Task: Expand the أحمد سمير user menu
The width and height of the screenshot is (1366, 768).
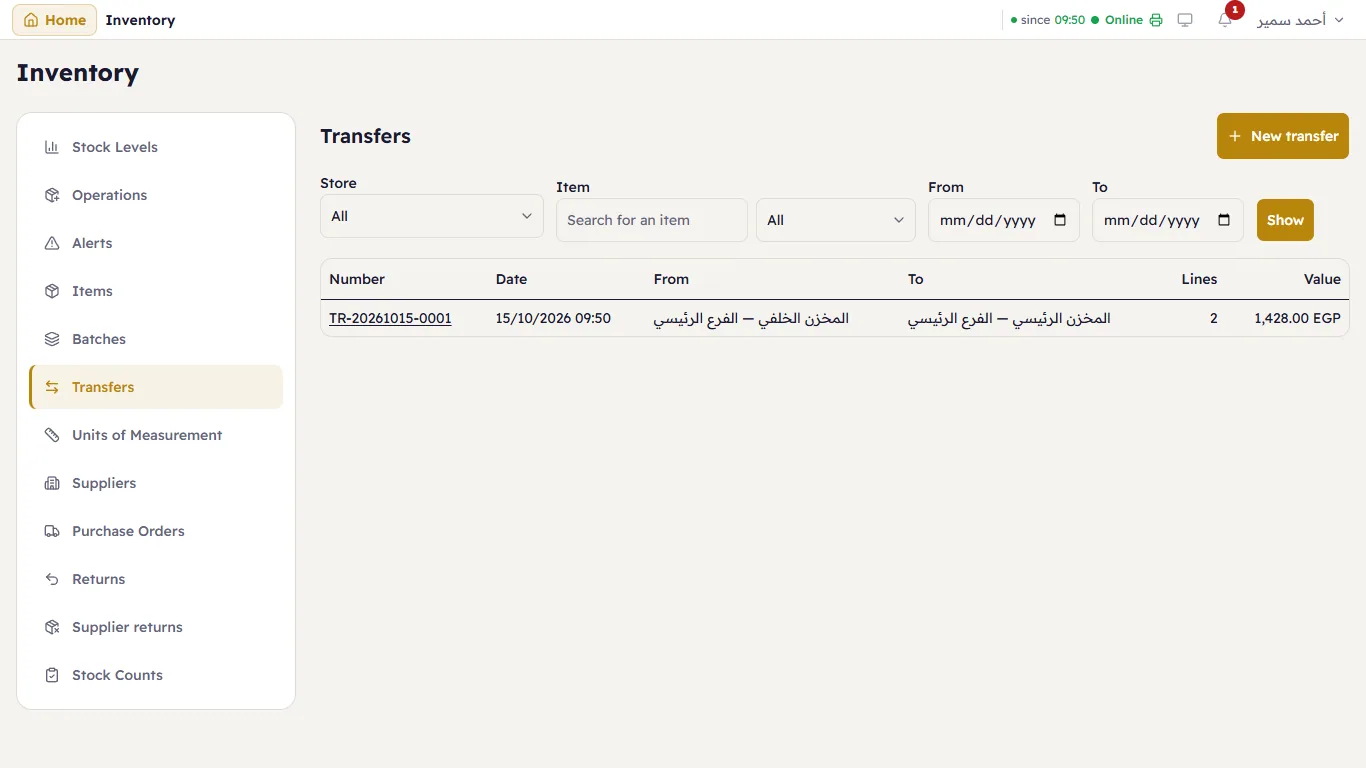Action: (x=1300, y=20)
